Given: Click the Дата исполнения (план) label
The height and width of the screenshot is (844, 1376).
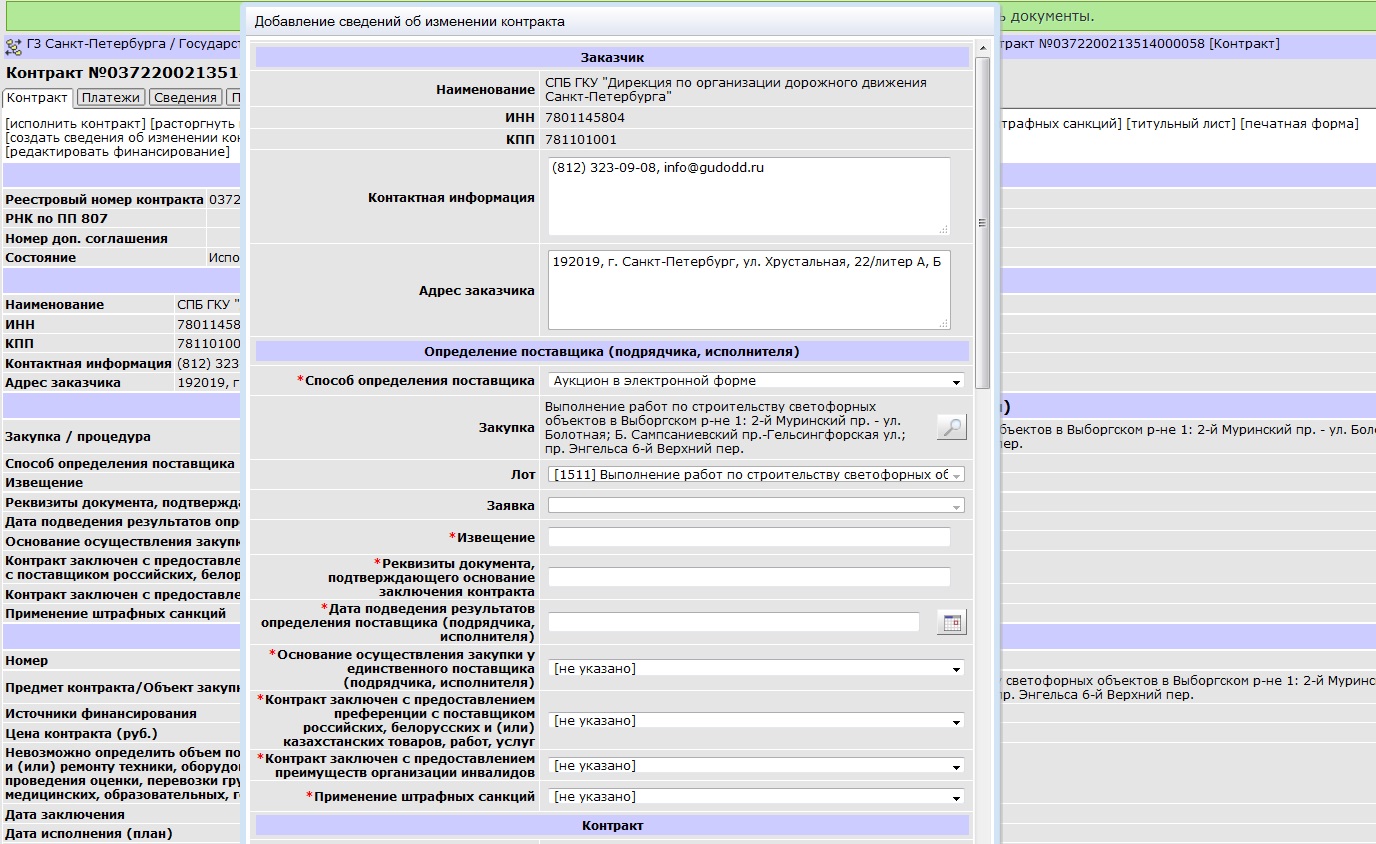Looking at the screenshot, I should click(89, 834).
